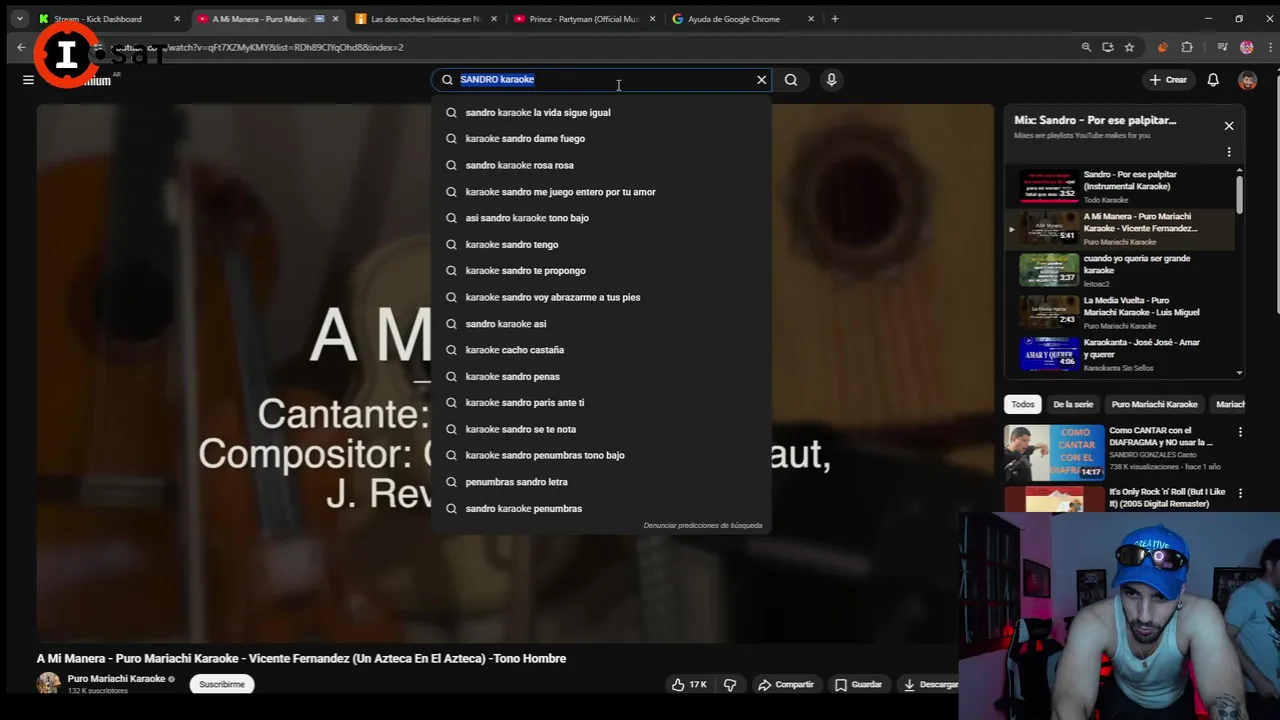
Task: Play Karaokanta - José José thumbnail
Action: (x=1048, y=354)
